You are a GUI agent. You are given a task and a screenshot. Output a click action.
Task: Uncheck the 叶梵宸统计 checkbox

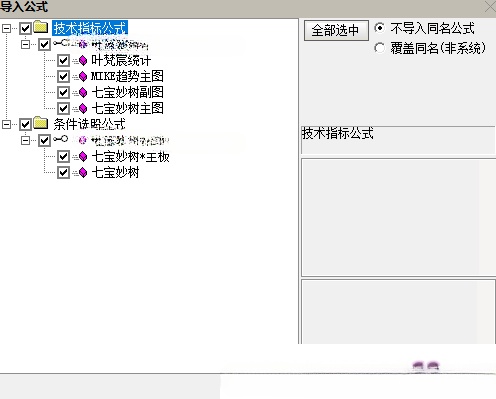(63, 61)
